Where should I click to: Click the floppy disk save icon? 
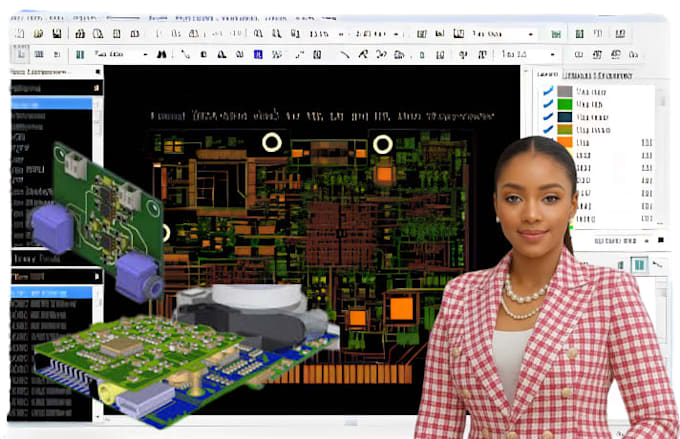point(57,33)
